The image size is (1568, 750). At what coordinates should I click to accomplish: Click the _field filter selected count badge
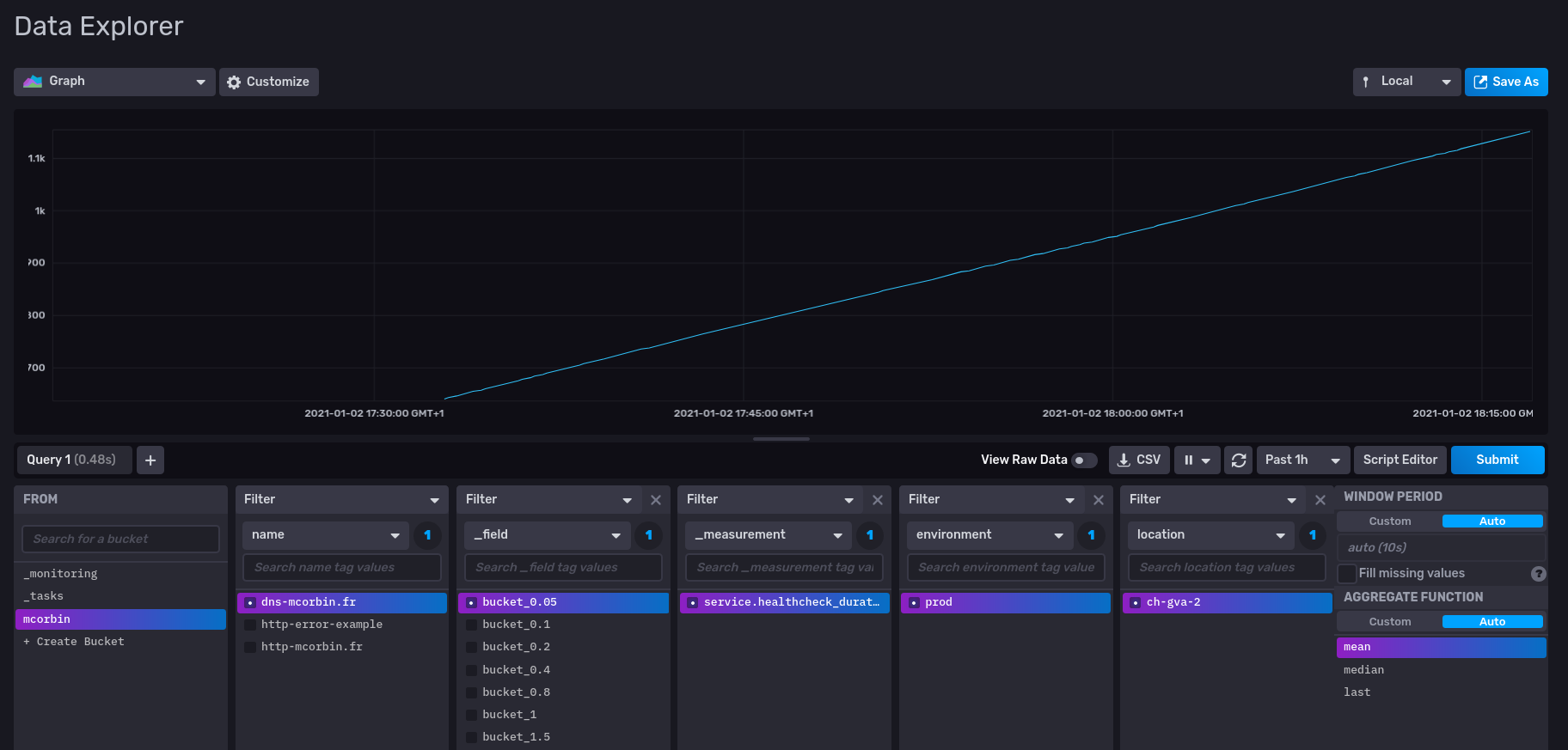(649, 535)
